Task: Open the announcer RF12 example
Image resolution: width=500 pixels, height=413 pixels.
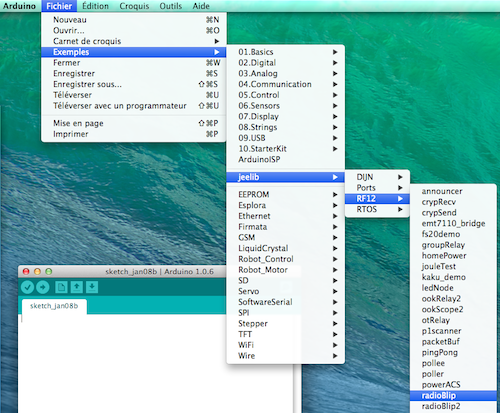Action: click(453, 191)
